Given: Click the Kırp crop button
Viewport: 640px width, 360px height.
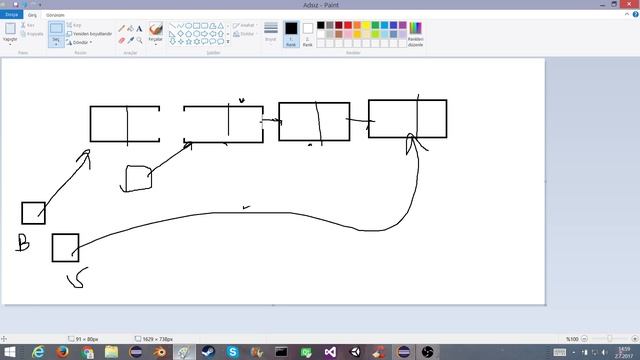Looking at the screenshot, I should [x=74, y=25].
